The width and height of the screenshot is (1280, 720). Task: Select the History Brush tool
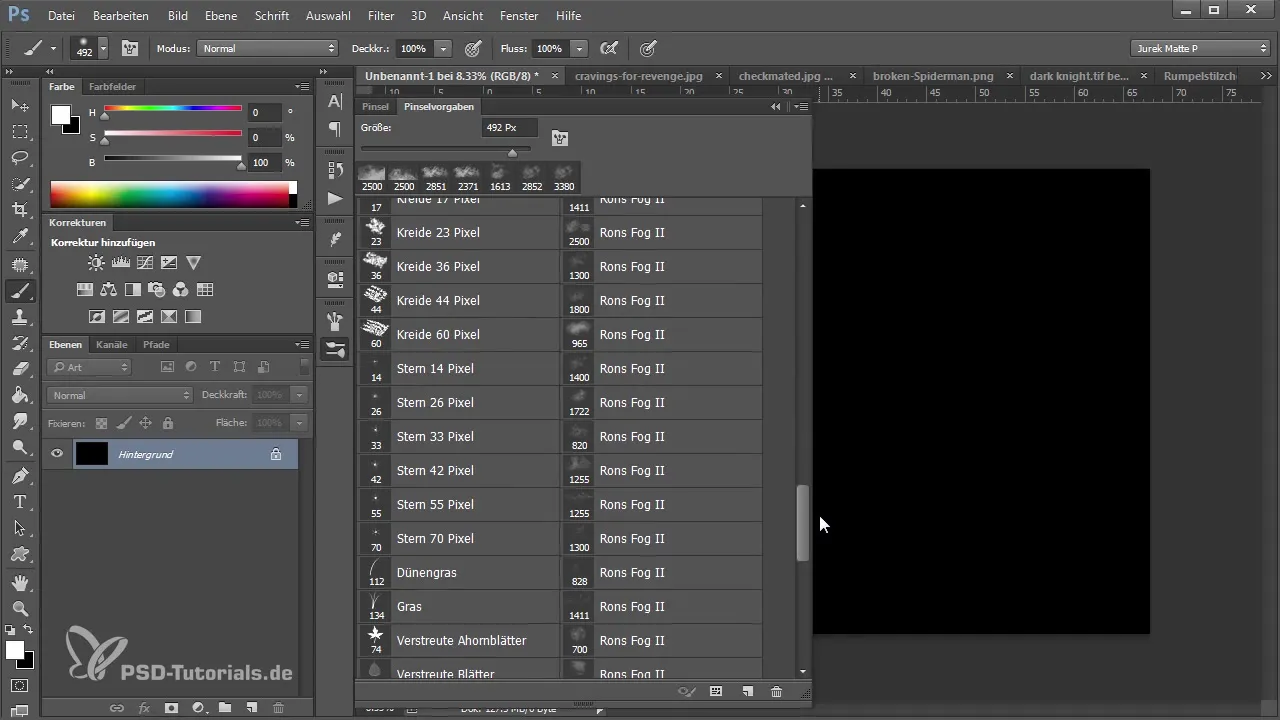click(x=20, y=343)
